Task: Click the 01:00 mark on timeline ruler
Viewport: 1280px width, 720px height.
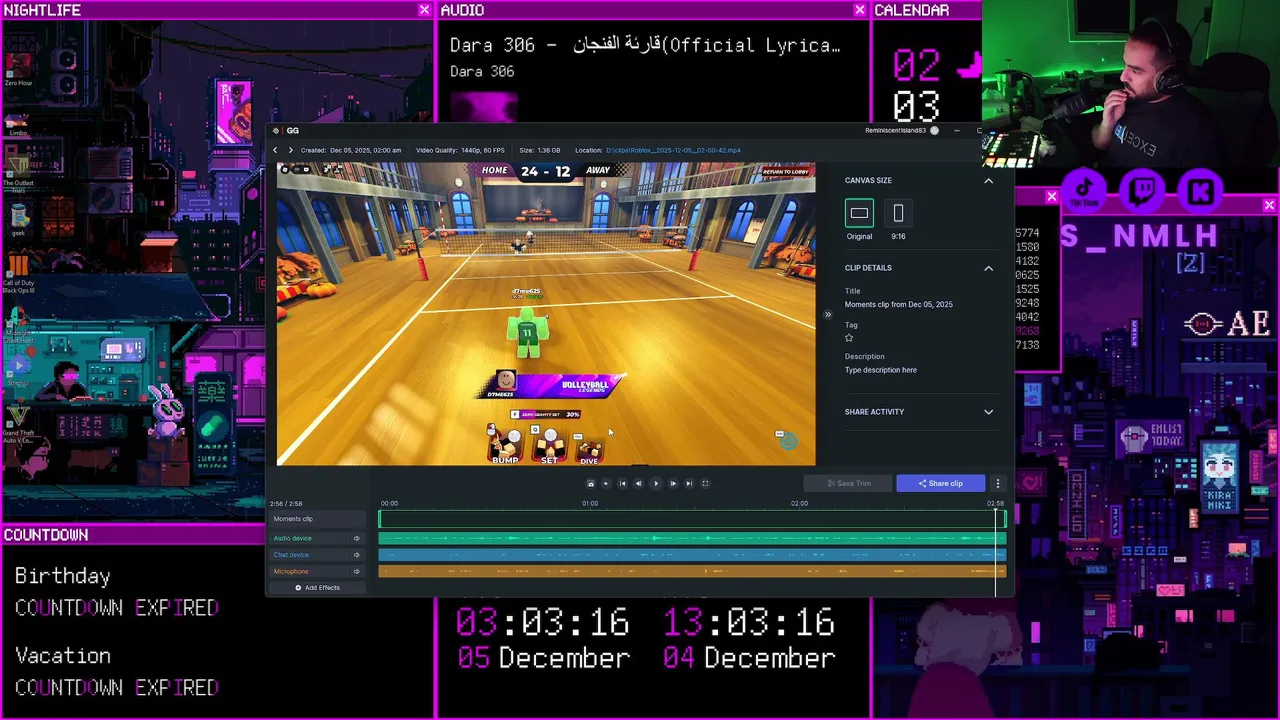Action: (590, 504)
